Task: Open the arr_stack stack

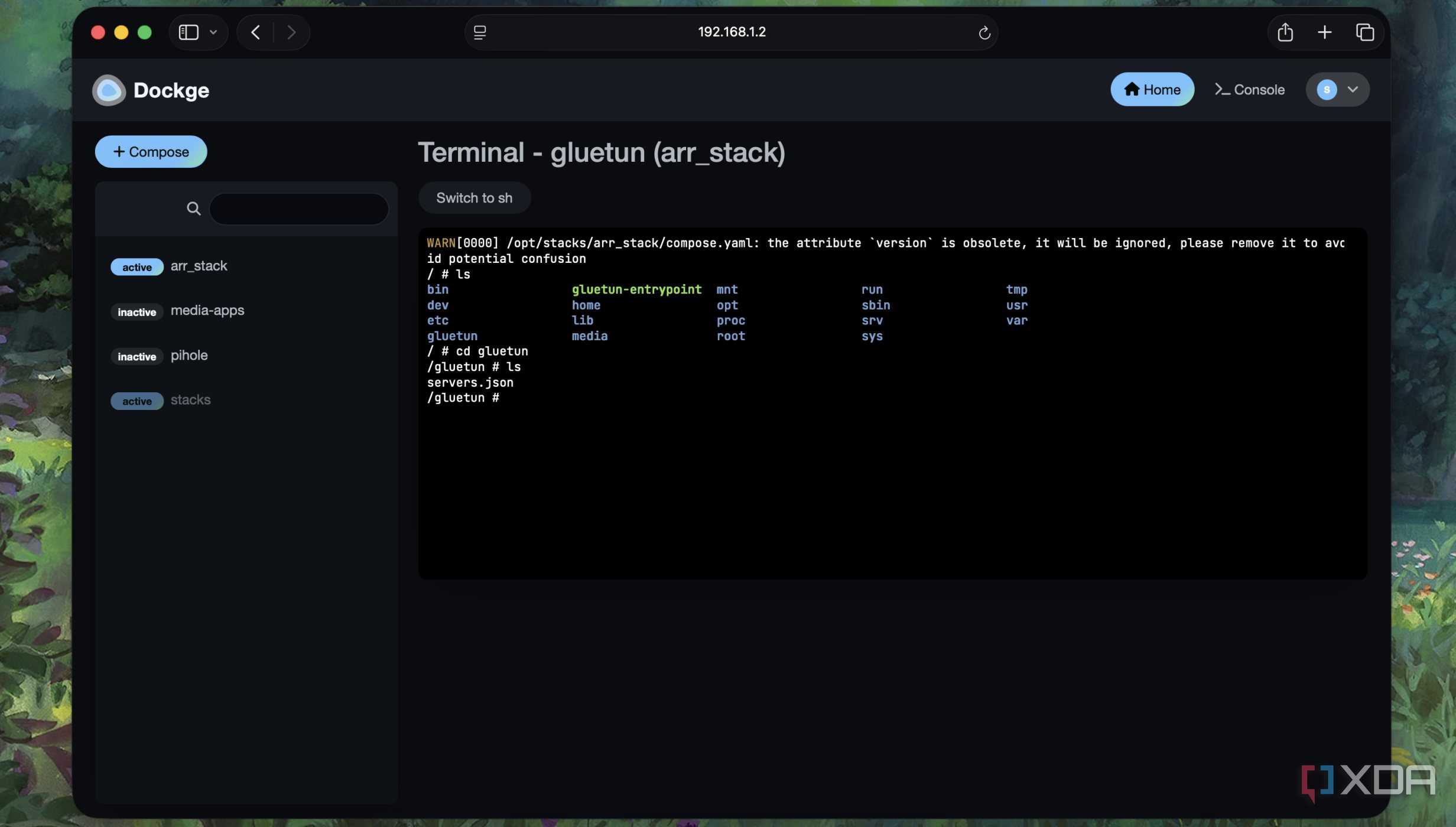Action: coord(246,266)
